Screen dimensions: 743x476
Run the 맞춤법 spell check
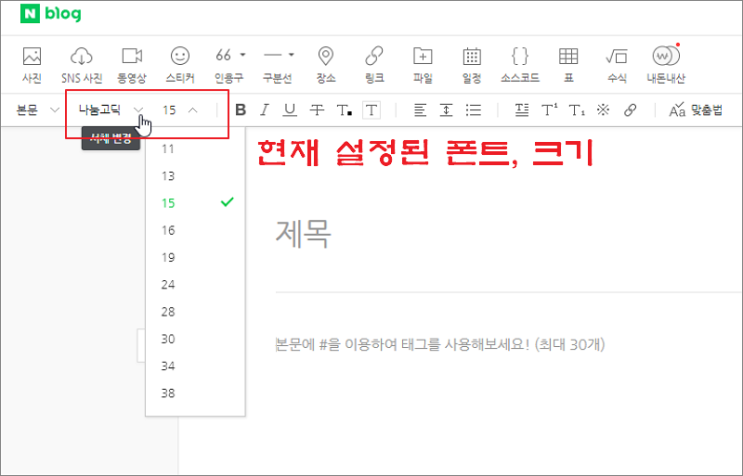[695, 110]
